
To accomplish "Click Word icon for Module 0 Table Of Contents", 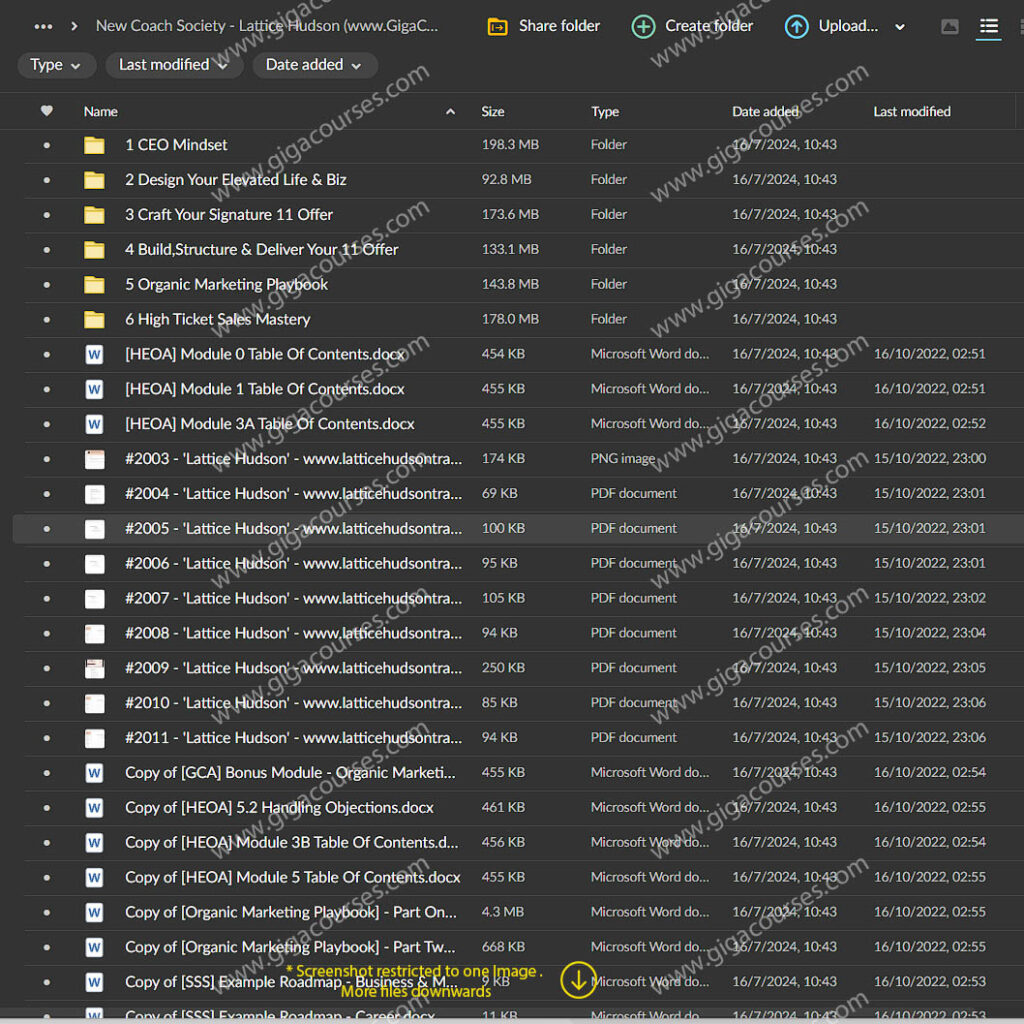I will (94, 354).
